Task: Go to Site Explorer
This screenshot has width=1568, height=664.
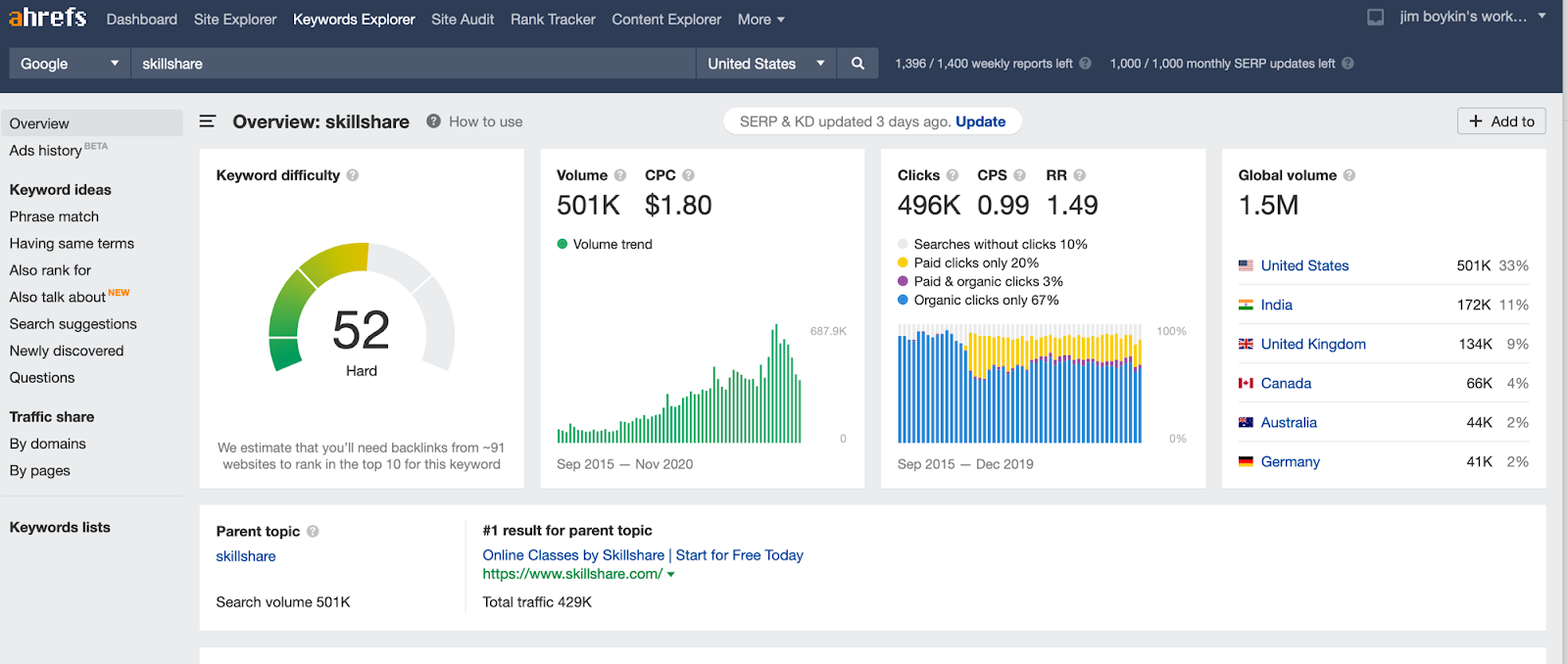Action: pyautogui.click(x=235, y=20)
